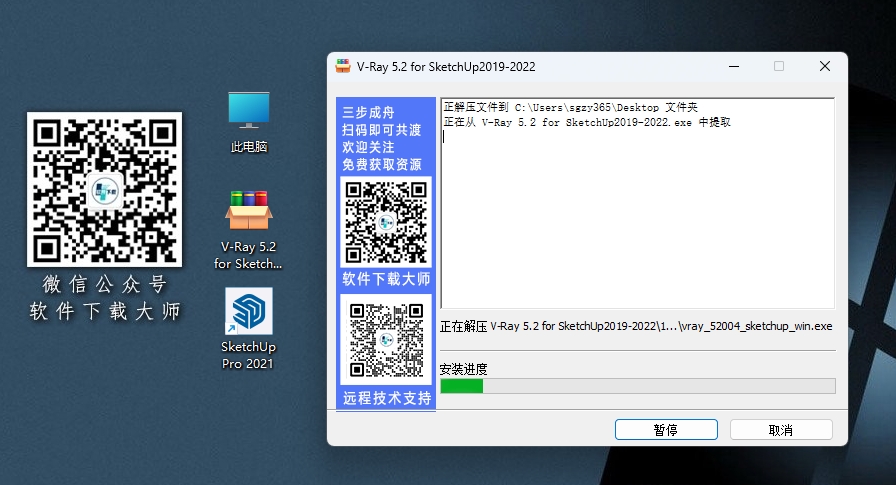Click the log line 正在从 V-Ray 5.2 for SketchUp2019-2022.exe 中提取

click(x=587, y=122)
